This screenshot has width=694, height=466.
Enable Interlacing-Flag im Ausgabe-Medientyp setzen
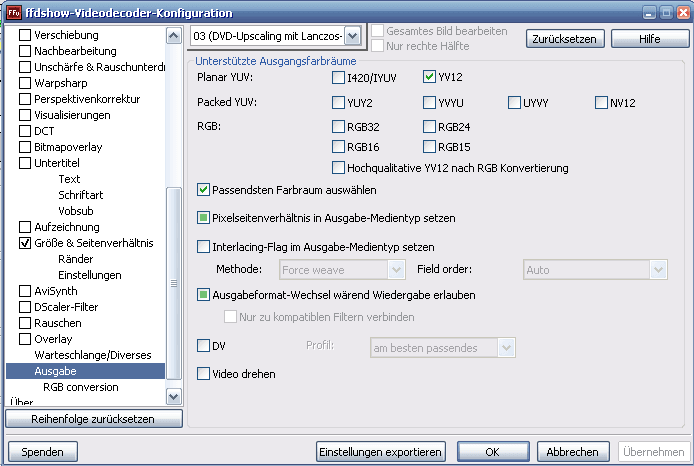point(203,246)
